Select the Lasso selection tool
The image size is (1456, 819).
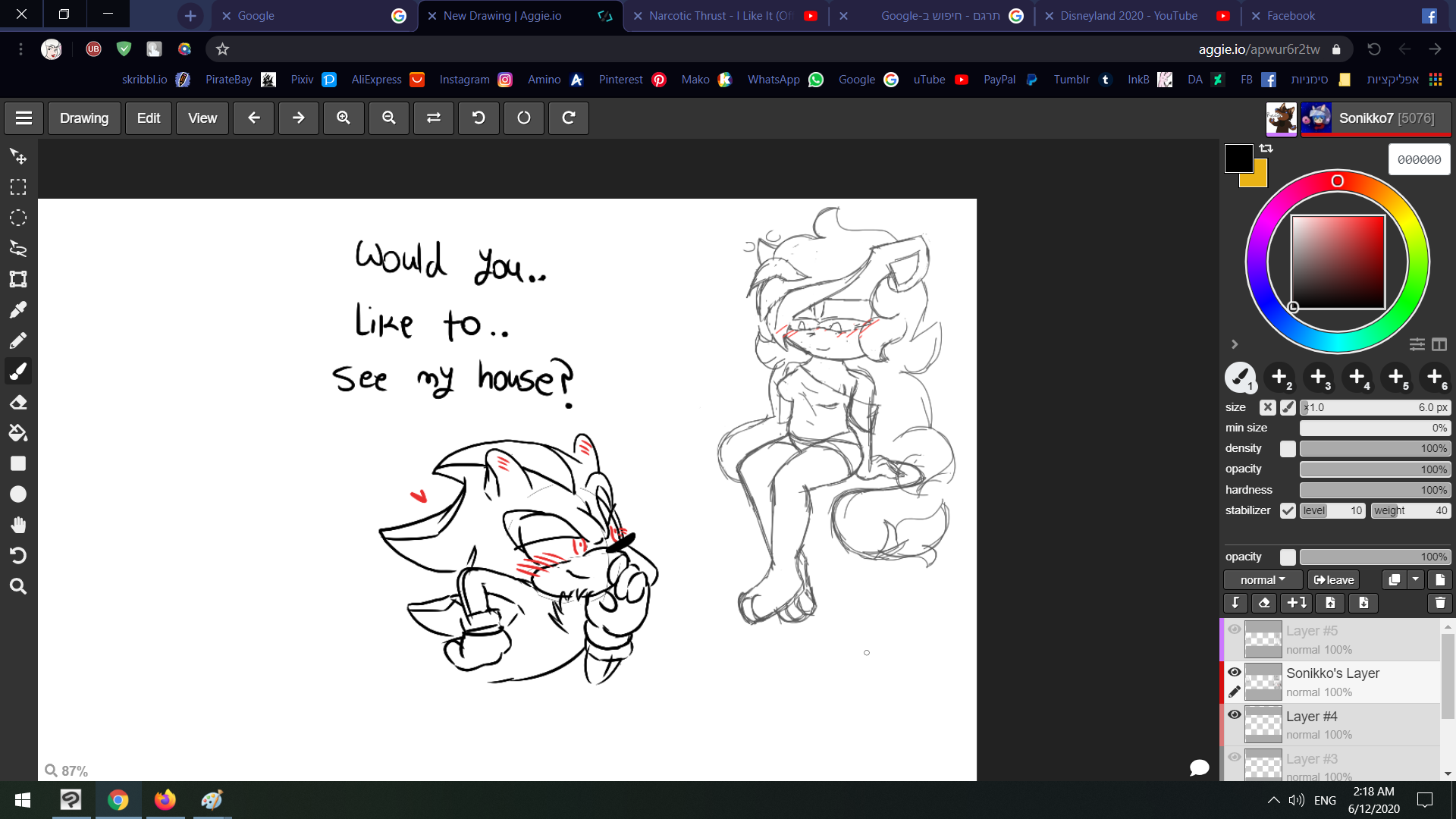pos(18,249)
